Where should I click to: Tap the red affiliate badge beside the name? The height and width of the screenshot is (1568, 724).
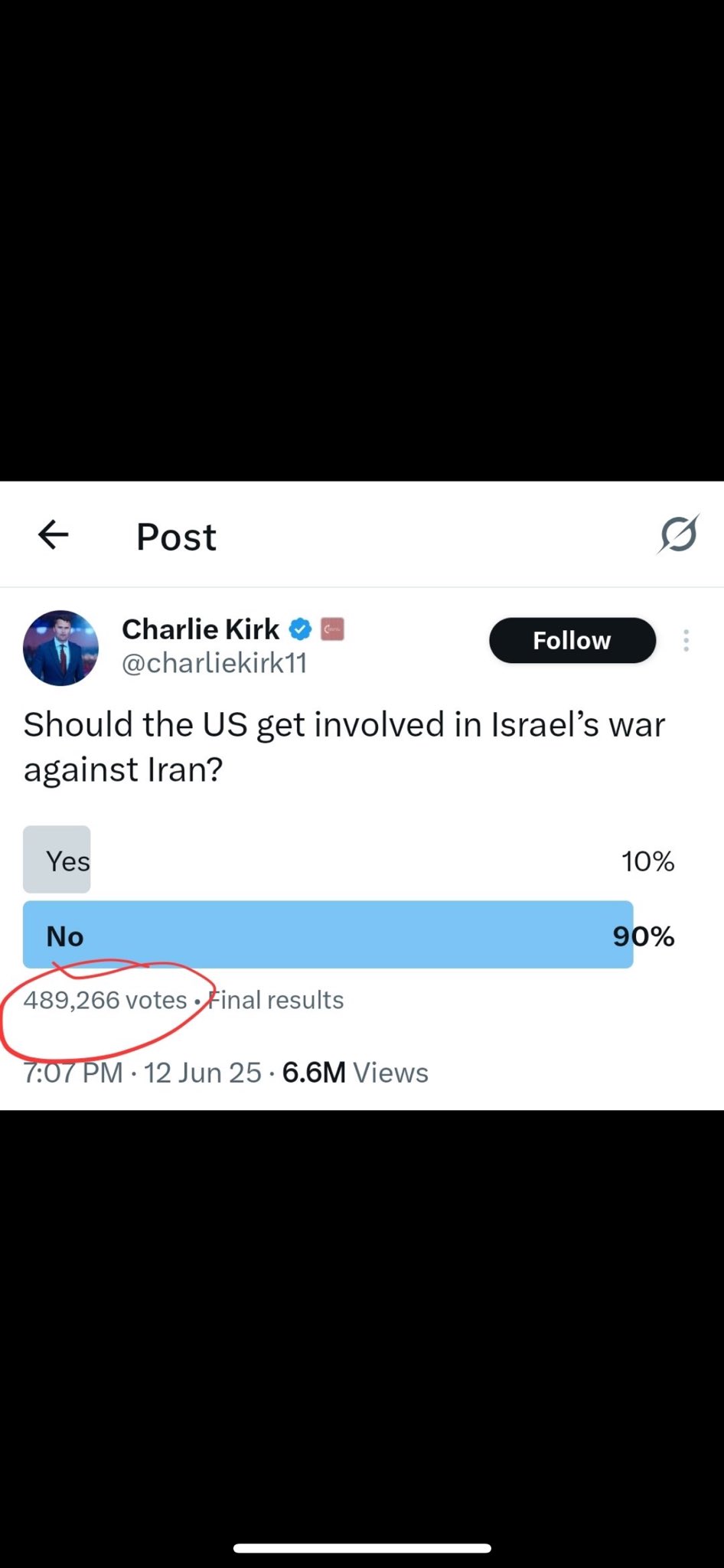332,629
